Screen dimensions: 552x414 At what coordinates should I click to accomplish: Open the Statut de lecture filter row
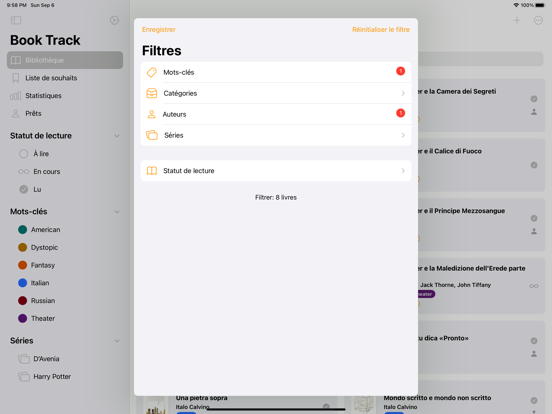coord(276,171)
